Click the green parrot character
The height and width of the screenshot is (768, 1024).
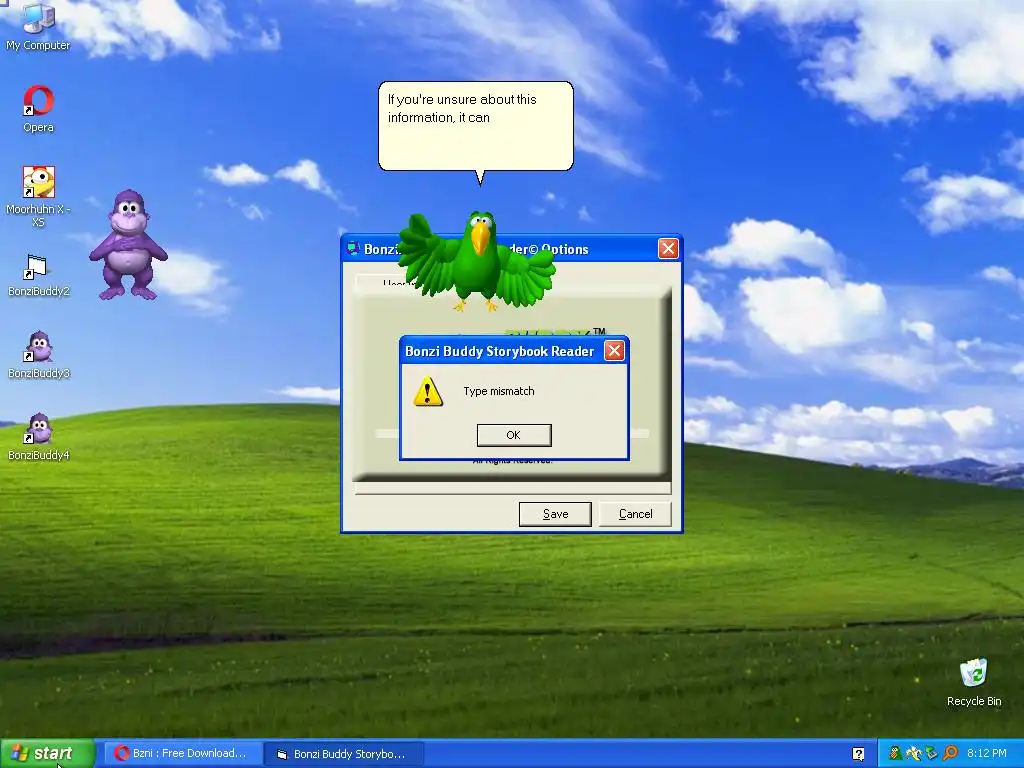(x=479, y=261)
